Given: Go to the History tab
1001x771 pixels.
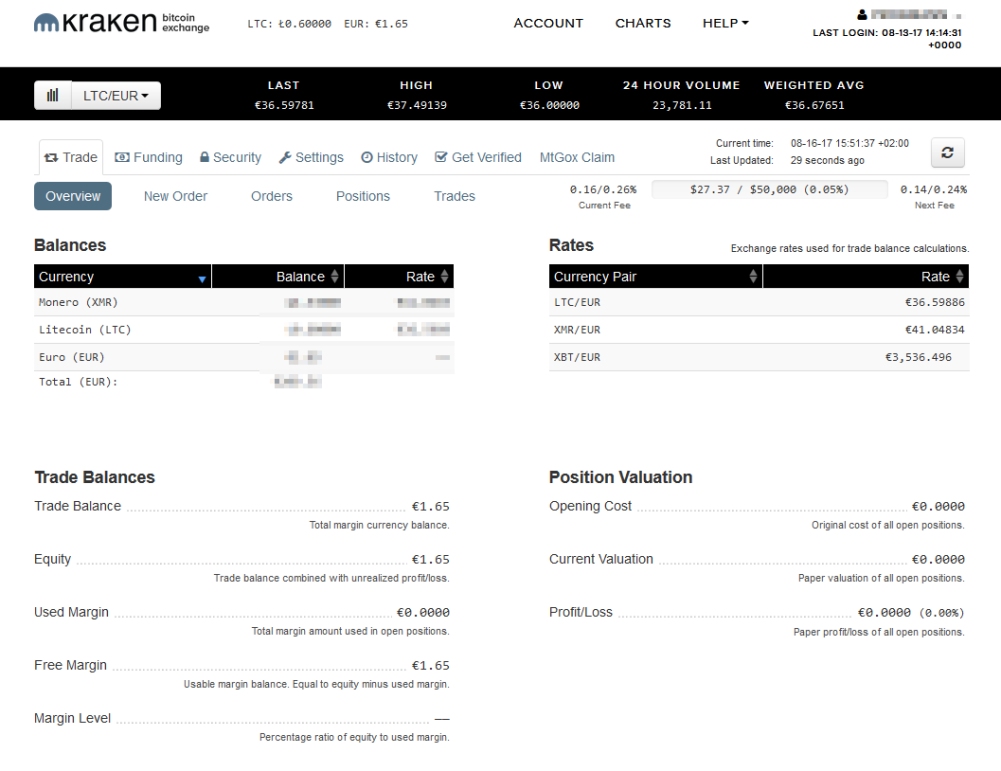Looking at the screenshot, I should click(x=389, y=157).
